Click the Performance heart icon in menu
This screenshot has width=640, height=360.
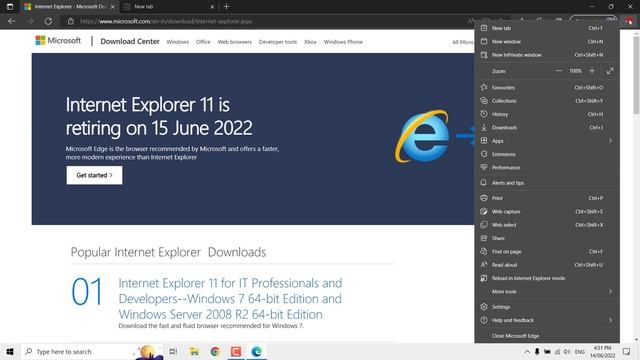(x=484, y=167)
